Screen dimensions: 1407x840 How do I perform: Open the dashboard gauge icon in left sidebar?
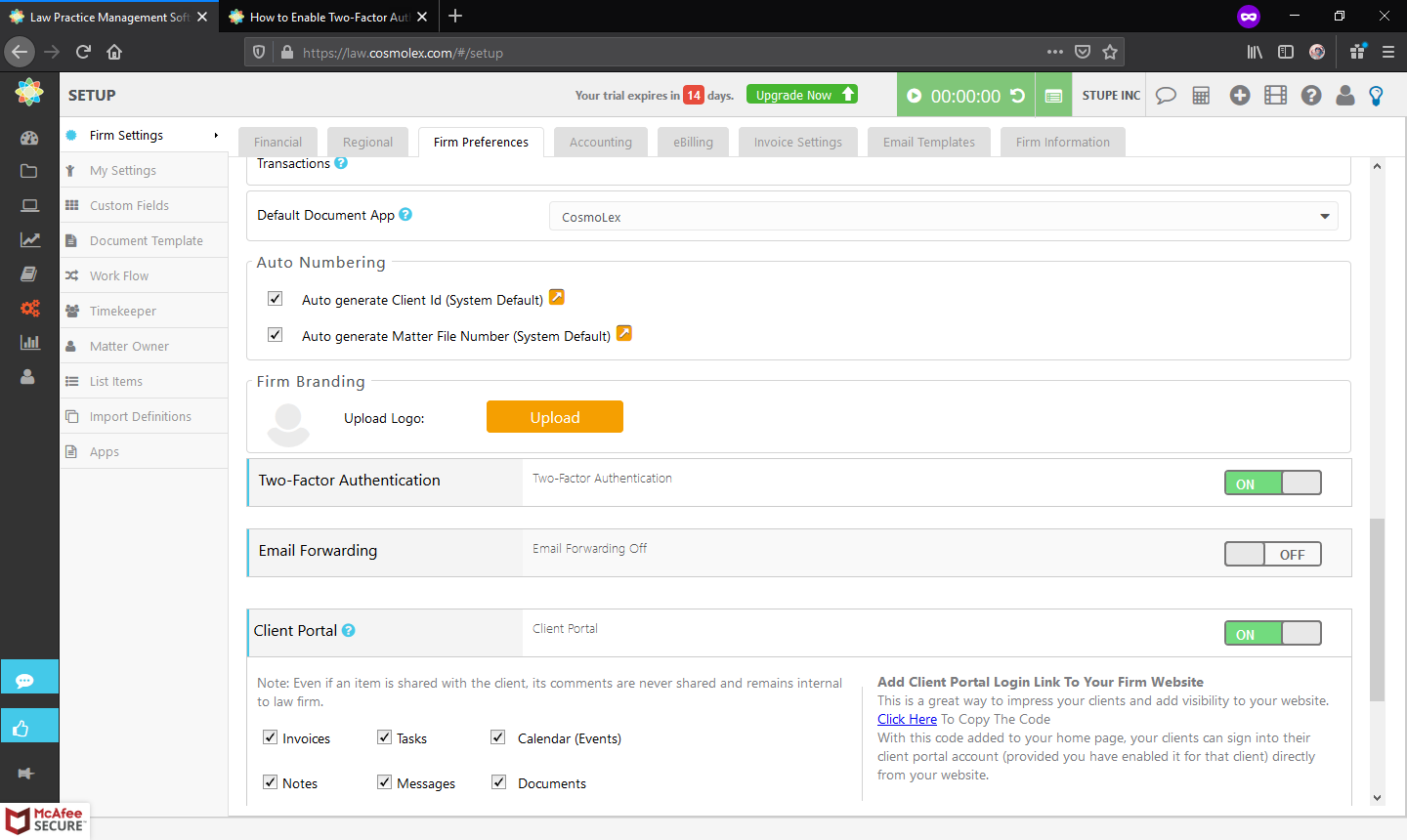tap(29, 138)
